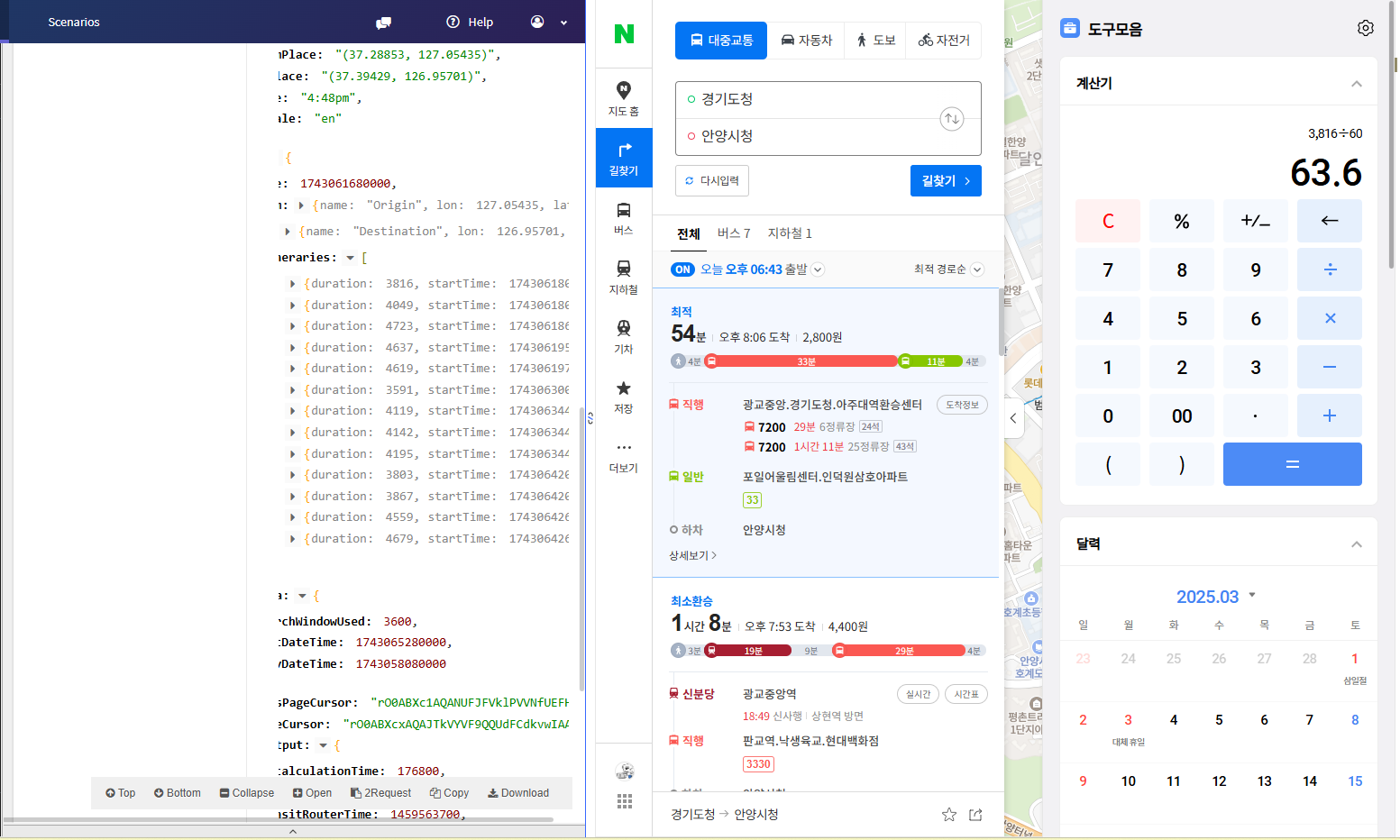The height and width of the screenshot is (840, 1400).
Task: Expand the Destination JSON node
Action: (x=288, y=232)
